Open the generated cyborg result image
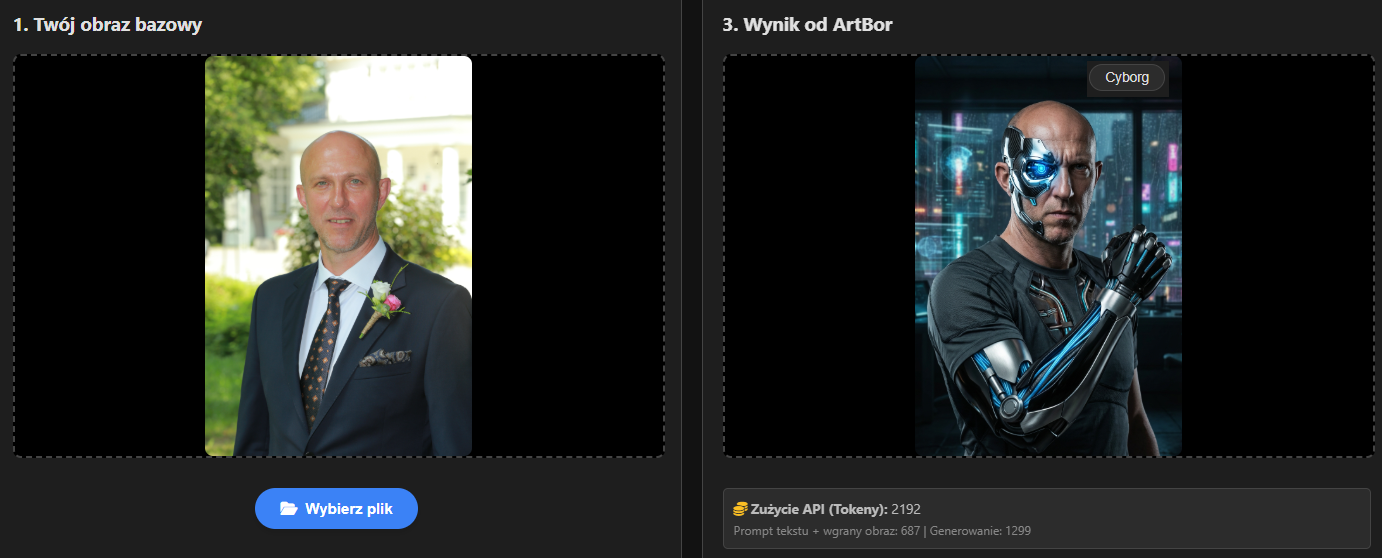 (x=1048, y=256)
